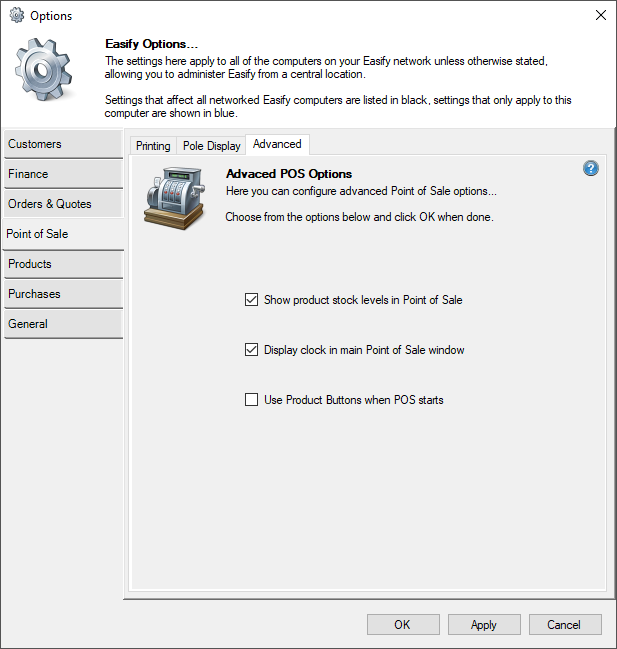This screenshot has width=617, height=649.
Task: Switch to the Printing tab
Action: (x=153, y=146)
